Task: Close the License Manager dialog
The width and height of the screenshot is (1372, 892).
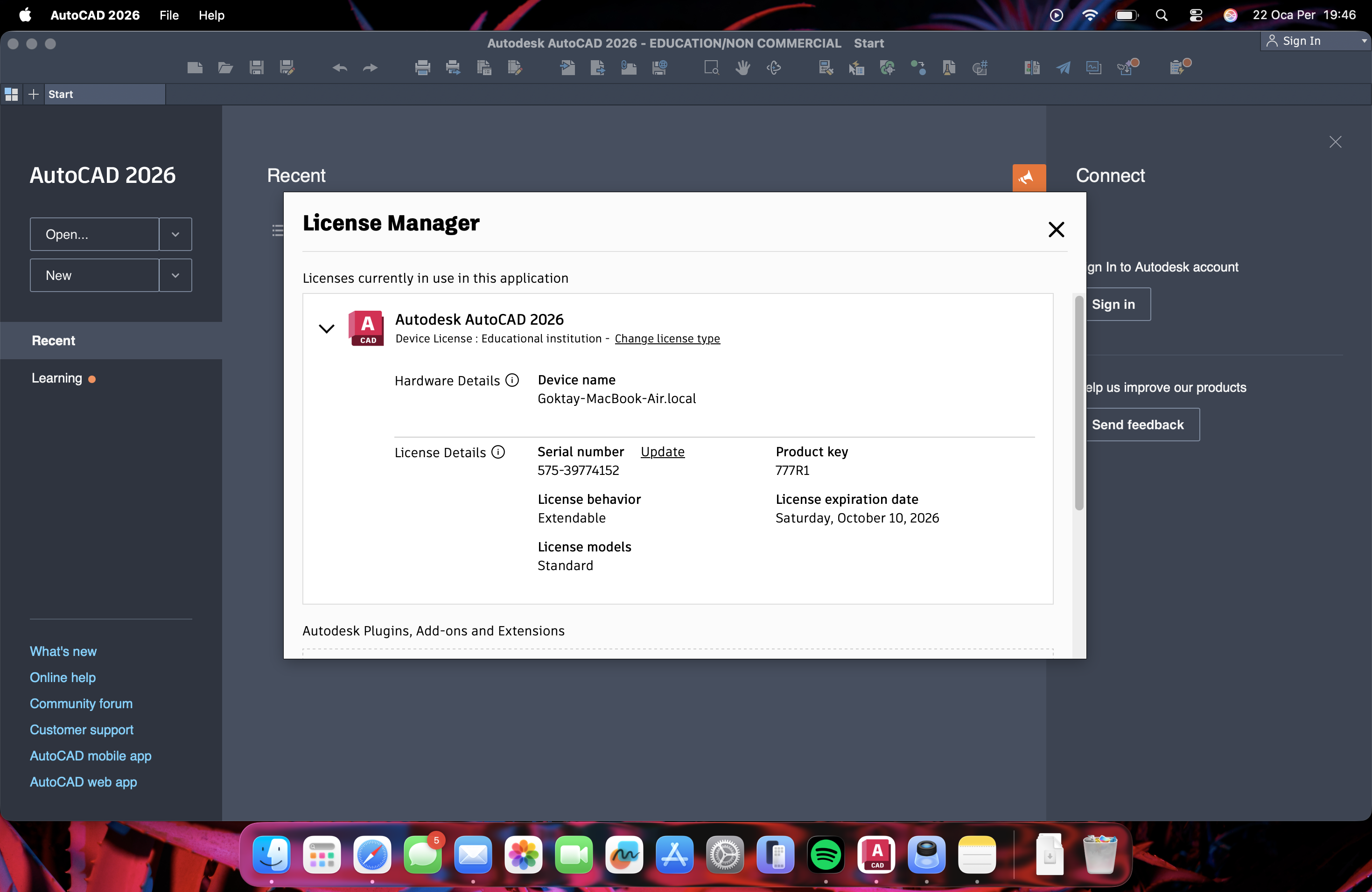Action: [x=1056, y=230]
